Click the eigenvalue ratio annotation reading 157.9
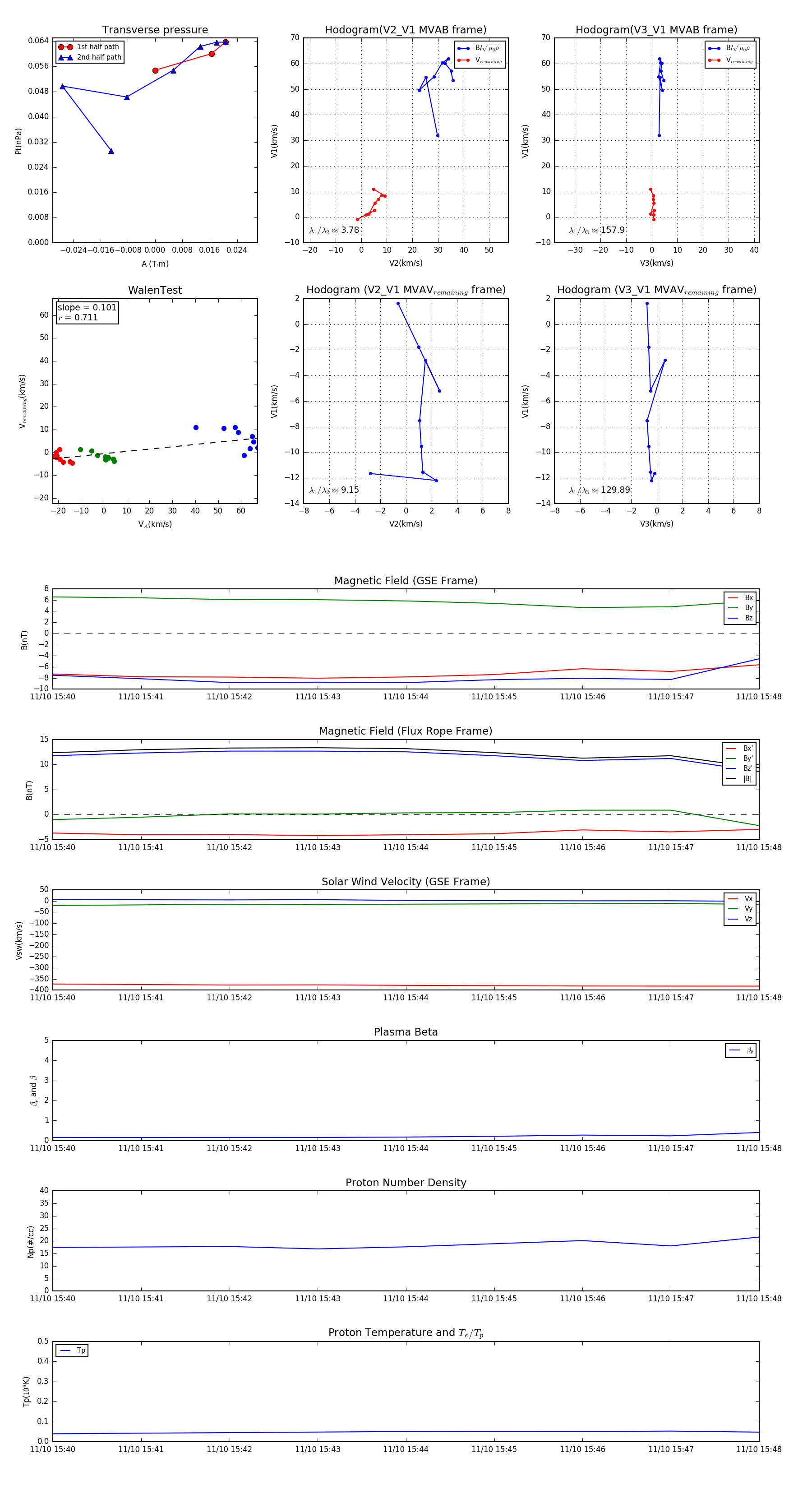 597,230
